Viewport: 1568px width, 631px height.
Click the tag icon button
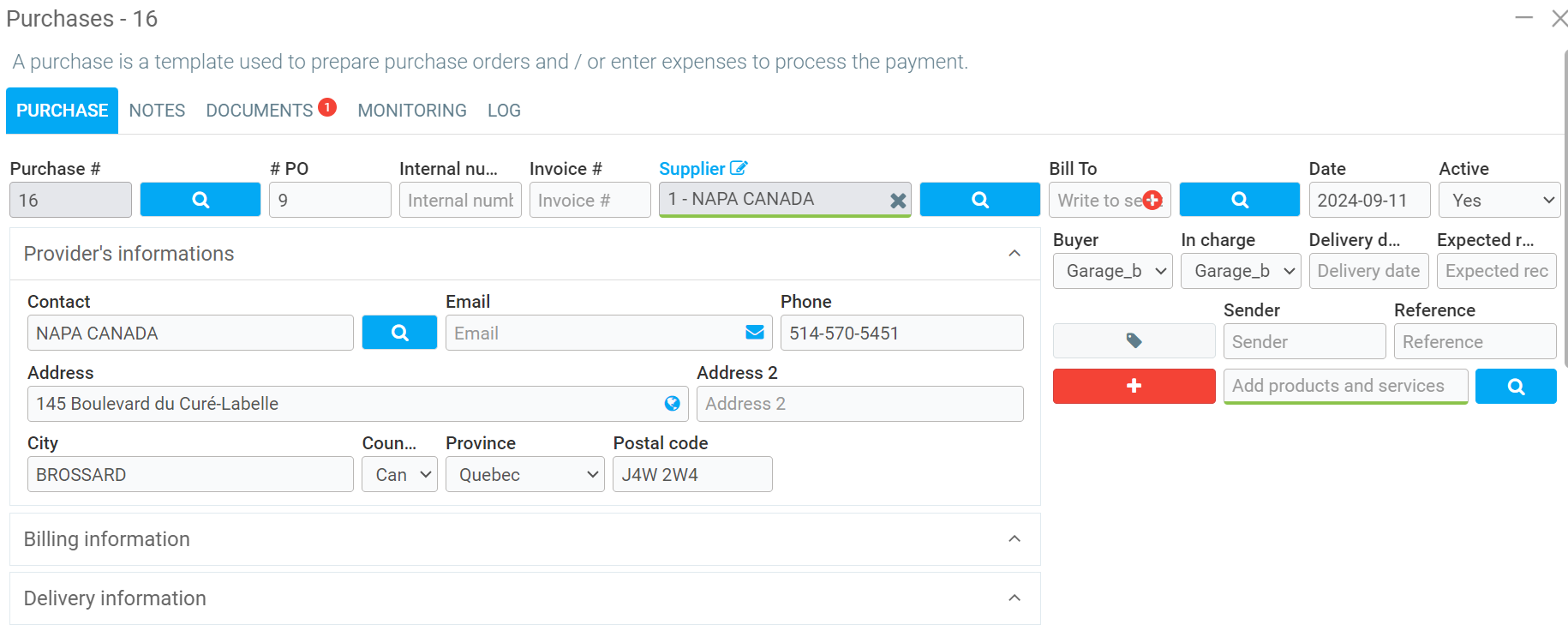pyautogui.click(x=1134, y=341)
